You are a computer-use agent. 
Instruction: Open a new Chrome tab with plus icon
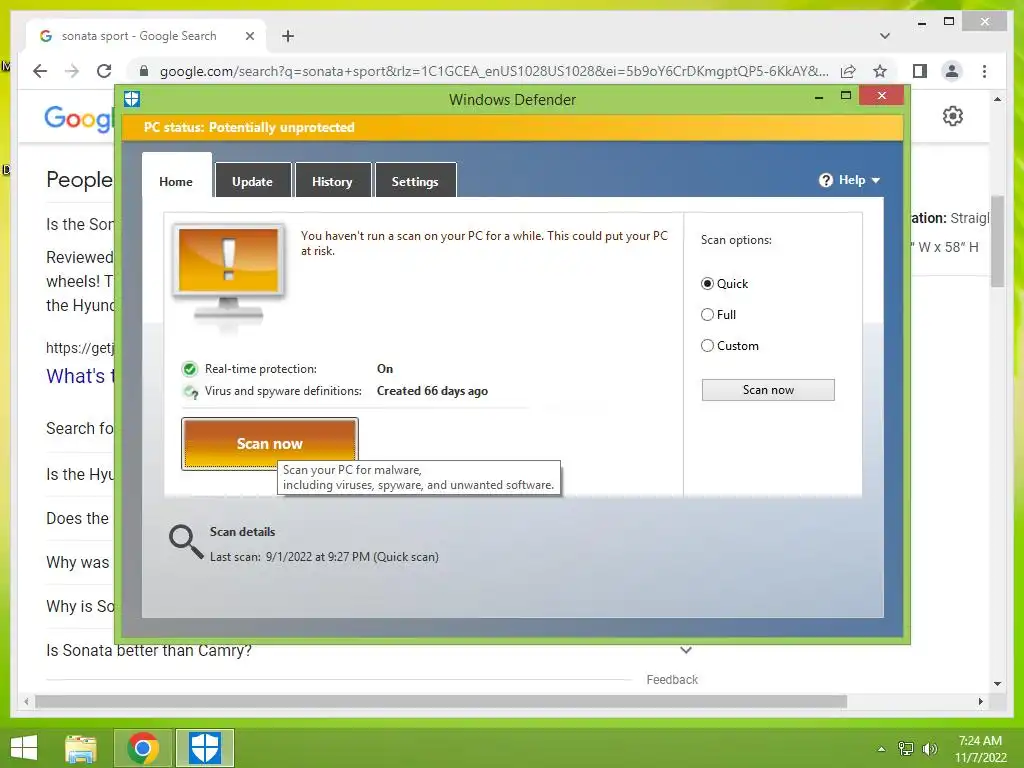coord(288,36)
